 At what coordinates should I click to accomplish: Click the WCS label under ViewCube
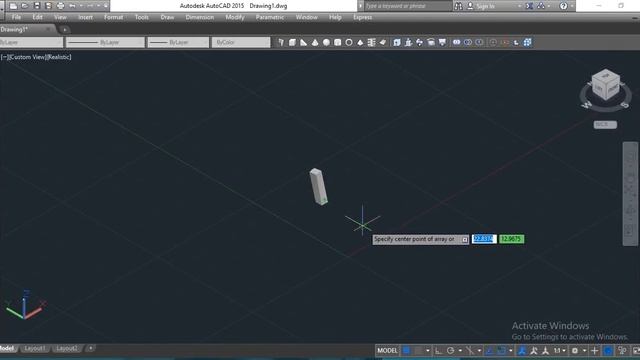[605, 124]
